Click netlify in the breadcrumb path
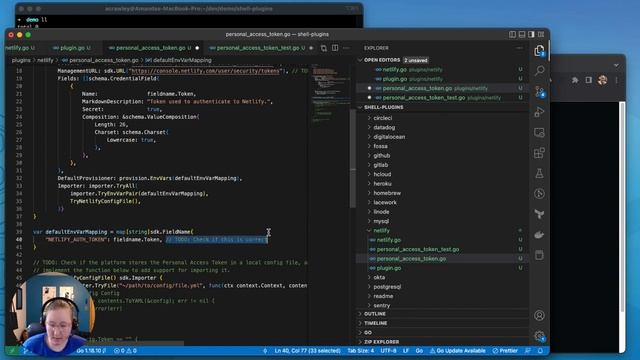The width and height of the screenshot is (640, 360). tap(45, 60)
